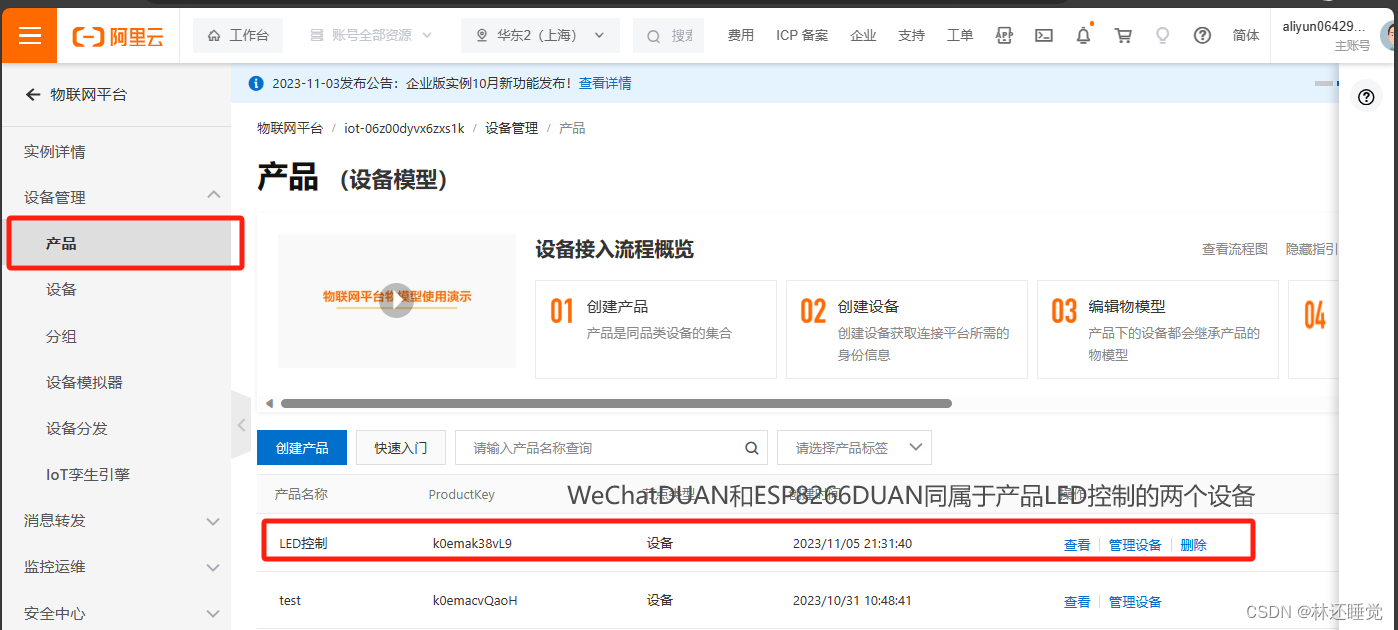
Task: Switch language via 简体
Action: pos(1246,35)
